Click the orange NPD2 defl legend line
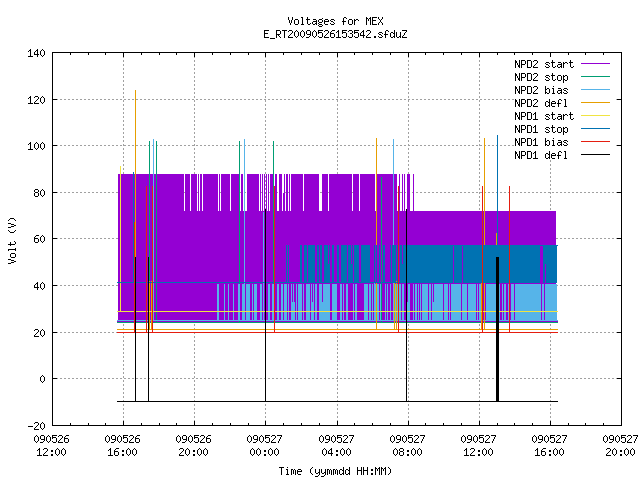The width and height of the screenshot is (640, 480). pyautogui.click(x=595, y=103)
